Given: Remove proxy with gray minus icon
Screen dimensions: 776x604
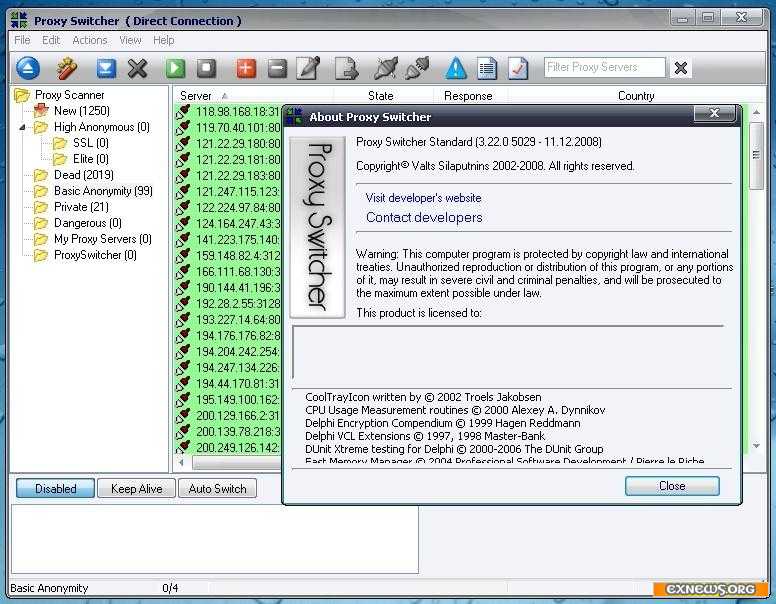Looking at the screenshot, I should click(277, 68).
